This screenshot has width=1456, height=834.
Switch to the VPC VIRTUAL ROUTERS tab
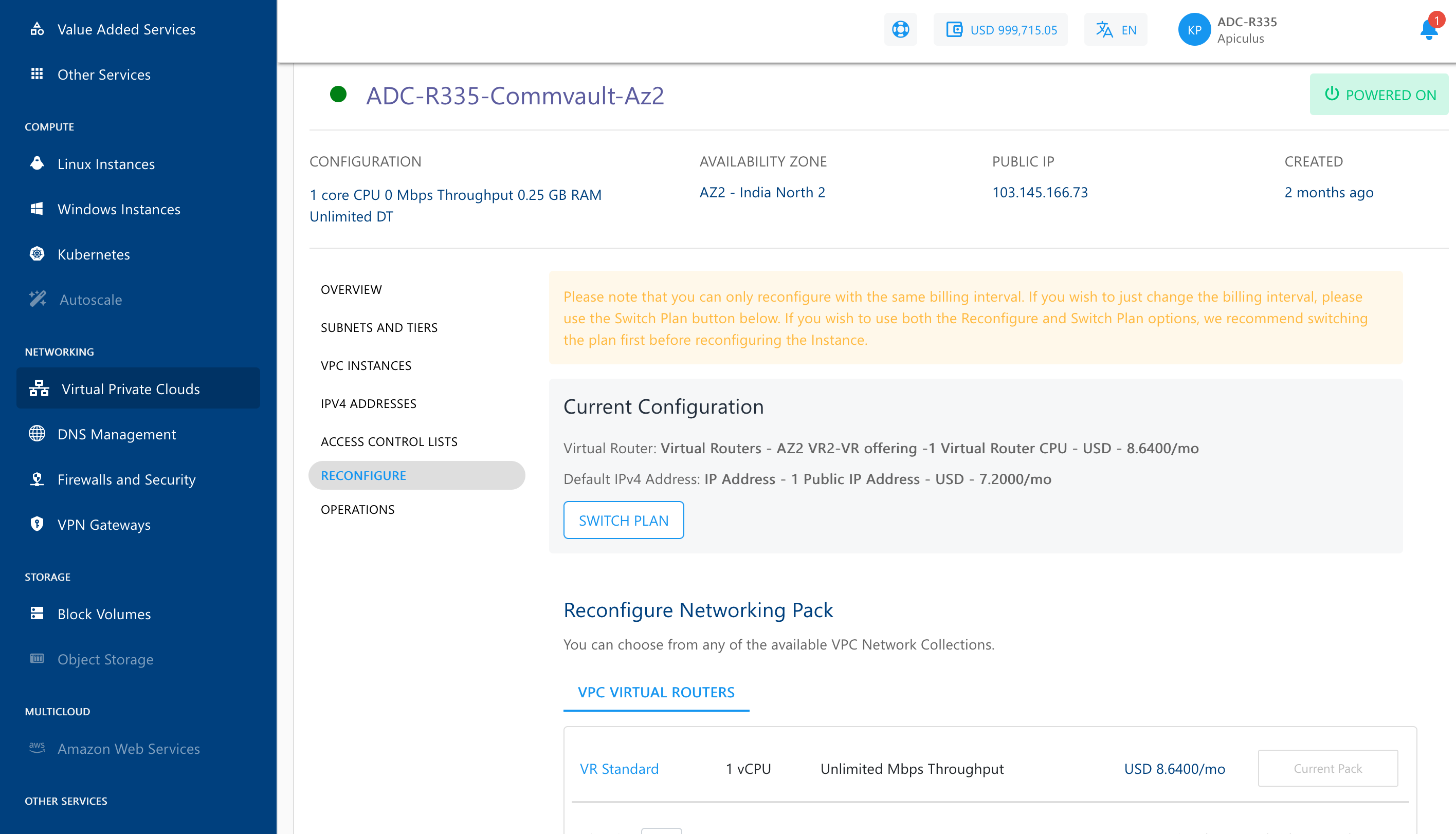656,692
